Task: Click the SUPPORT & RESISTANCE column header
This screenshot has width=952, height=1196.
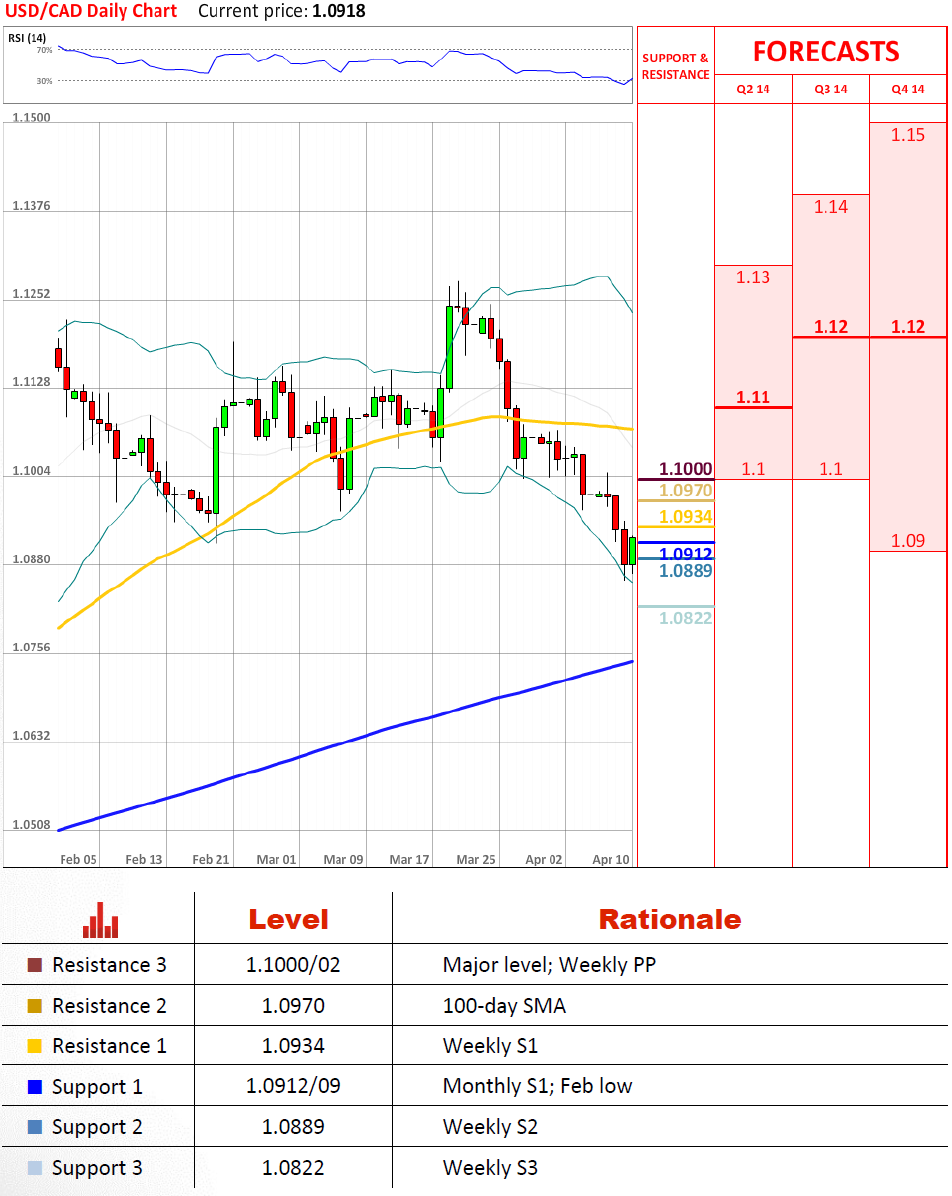Action: (x=675, y=66)
